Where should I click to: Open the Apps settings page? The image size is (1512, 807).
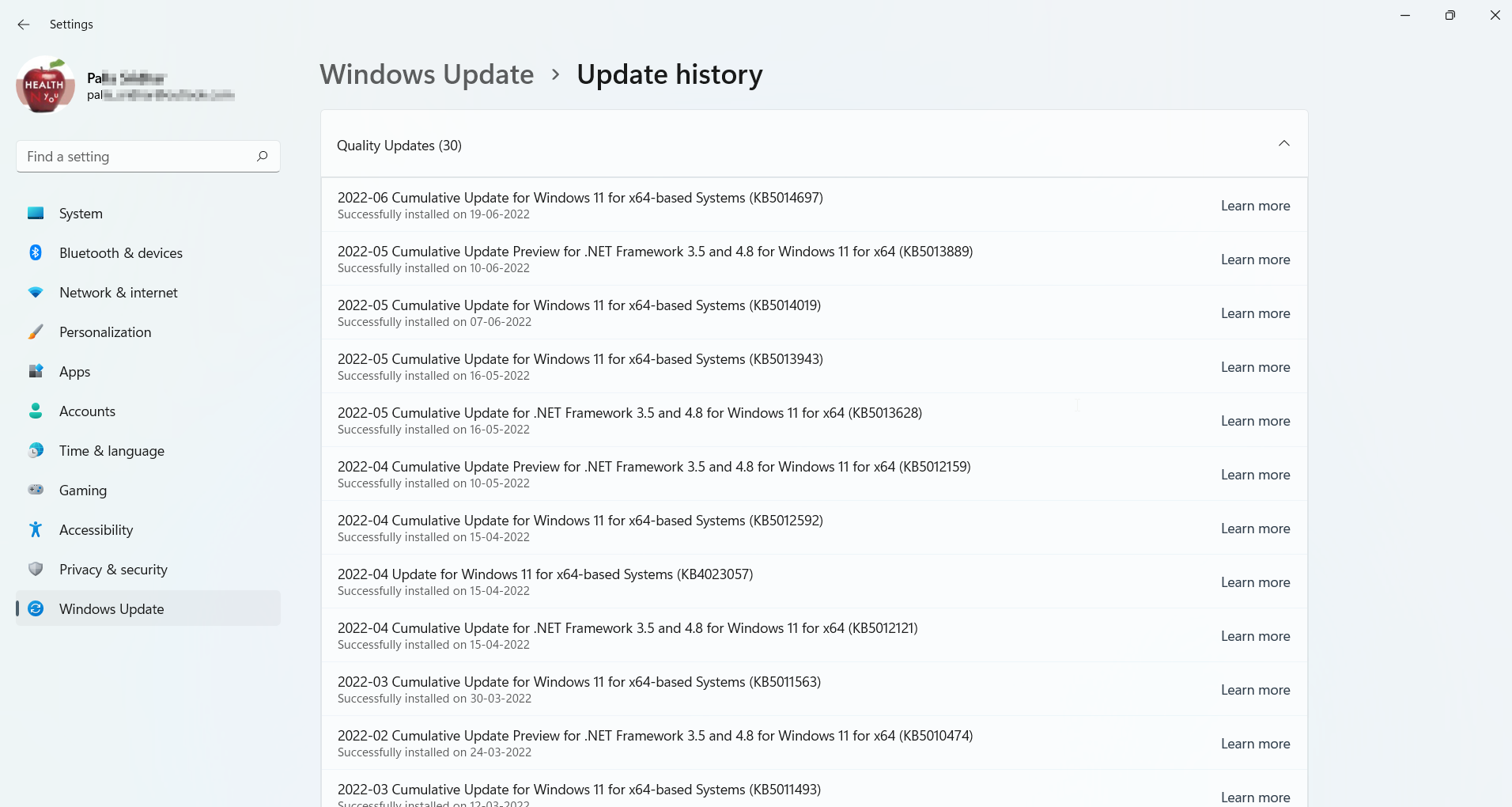(x=75, y=372)
